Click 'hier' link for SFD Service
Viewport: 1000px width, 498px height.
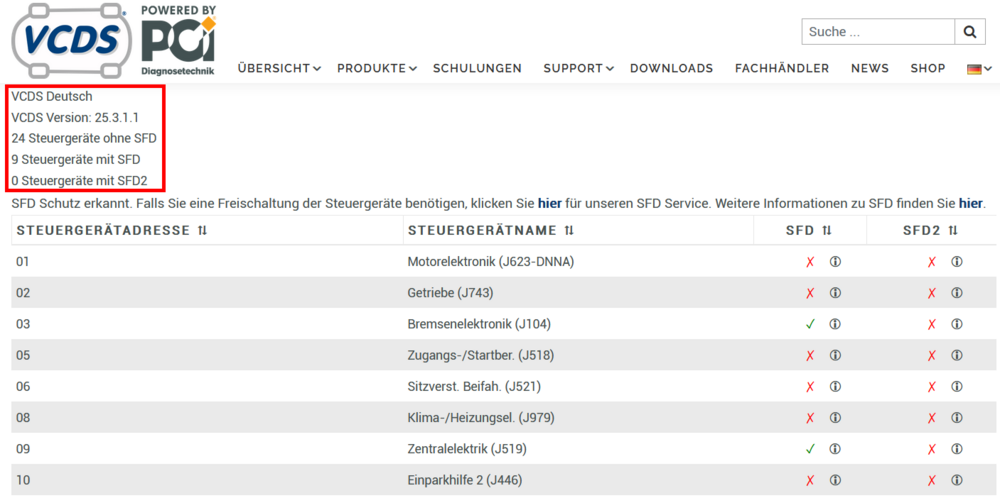coord(550,205)
